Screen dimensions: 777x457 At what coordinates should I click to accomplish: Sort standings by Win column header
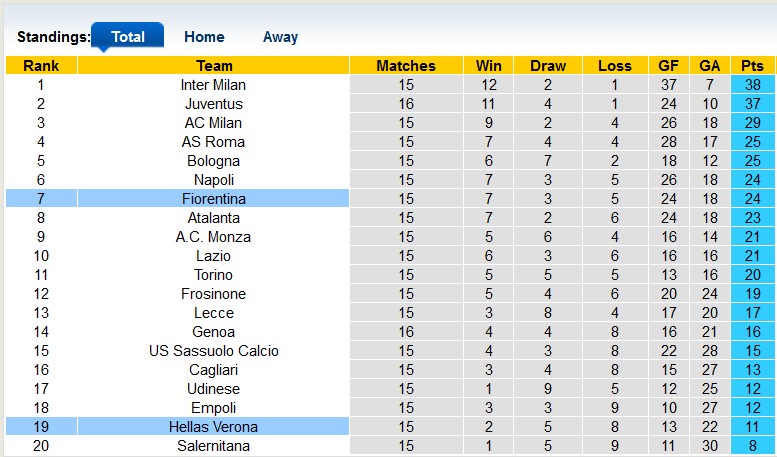[x=489, y=66]
